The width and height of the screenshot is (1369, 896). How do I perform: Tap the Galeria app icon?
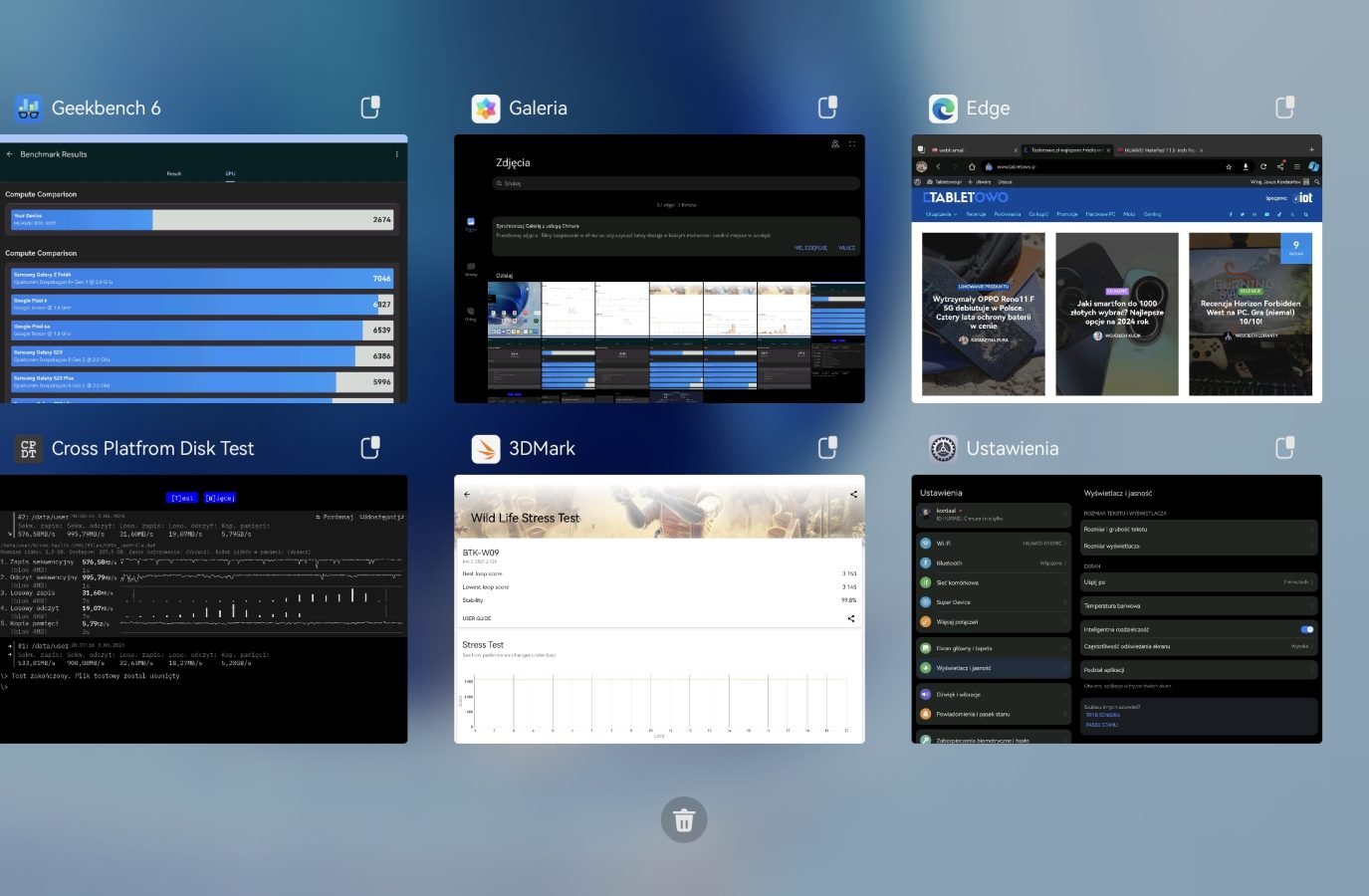pos(485,108)
